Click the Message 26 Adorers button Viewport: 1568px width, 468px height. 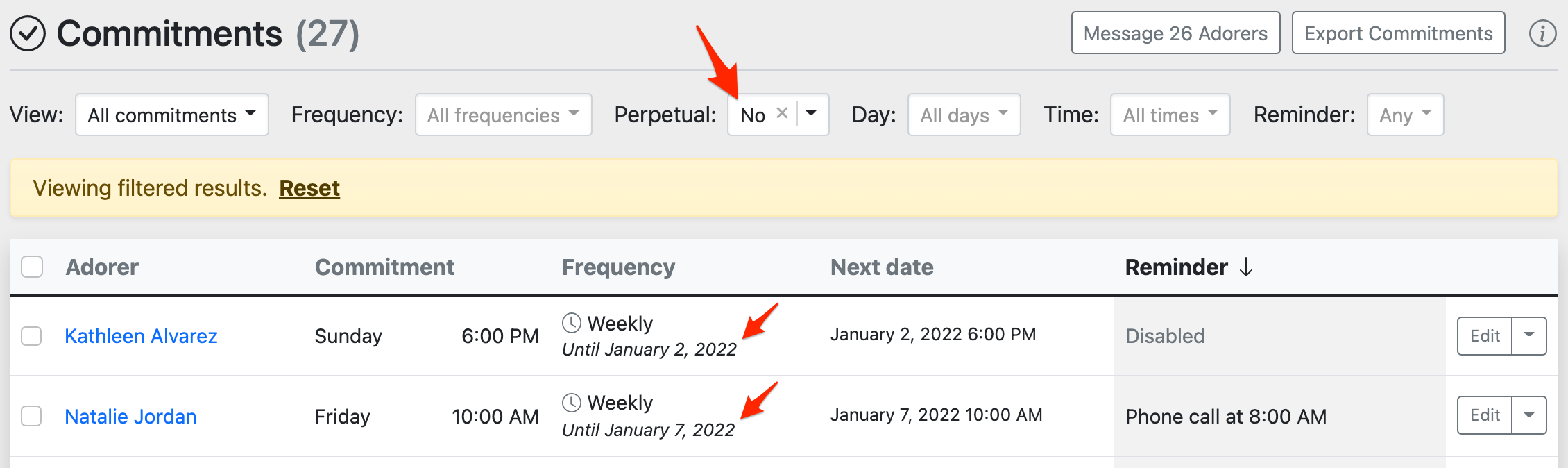[x=1175, y=33]
